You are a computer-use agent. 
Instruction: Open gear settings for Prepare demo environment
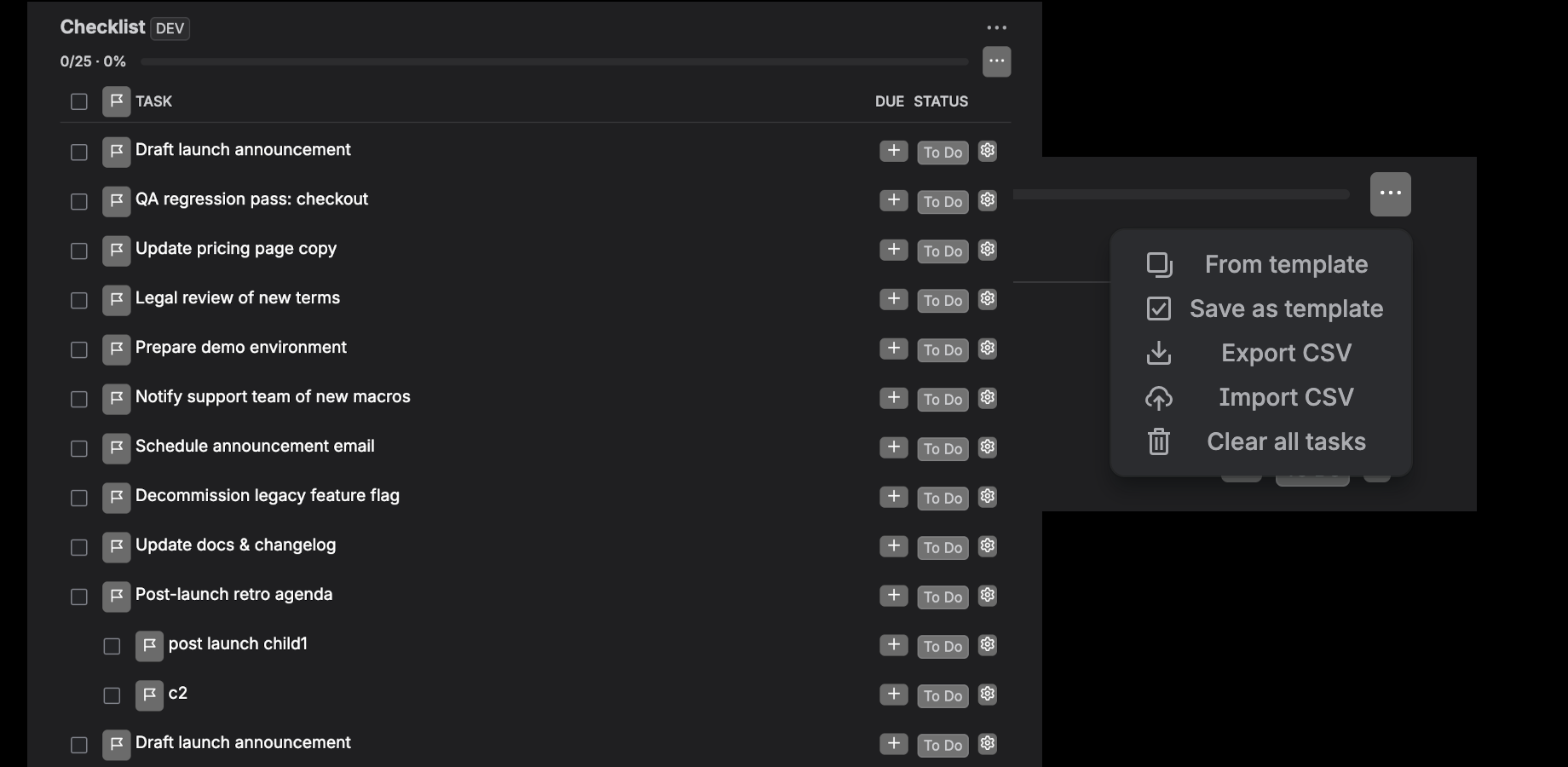(x=987, y=349)
